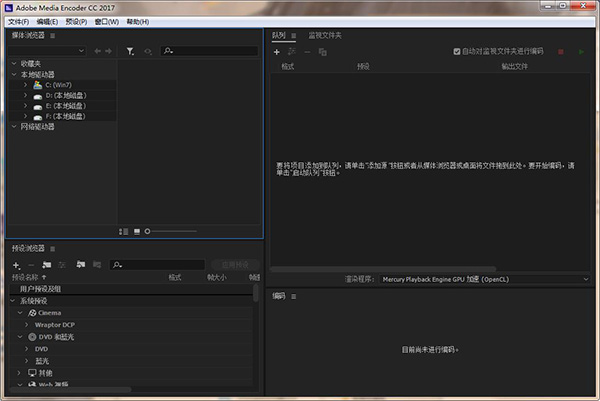The width and height of the screenshot is (600, 401).
Task: Open the 预设浏览器 panel menu icon
Action: click(52, 249)
